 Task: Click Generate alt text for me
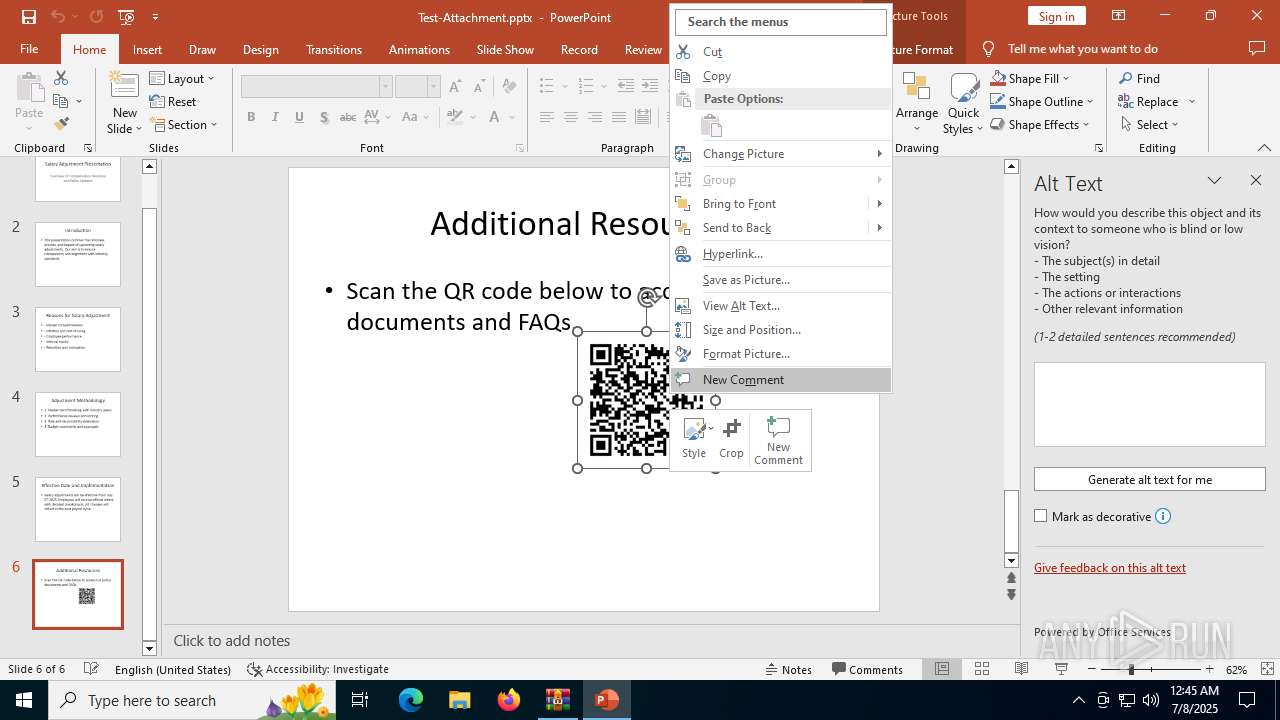1149,479
